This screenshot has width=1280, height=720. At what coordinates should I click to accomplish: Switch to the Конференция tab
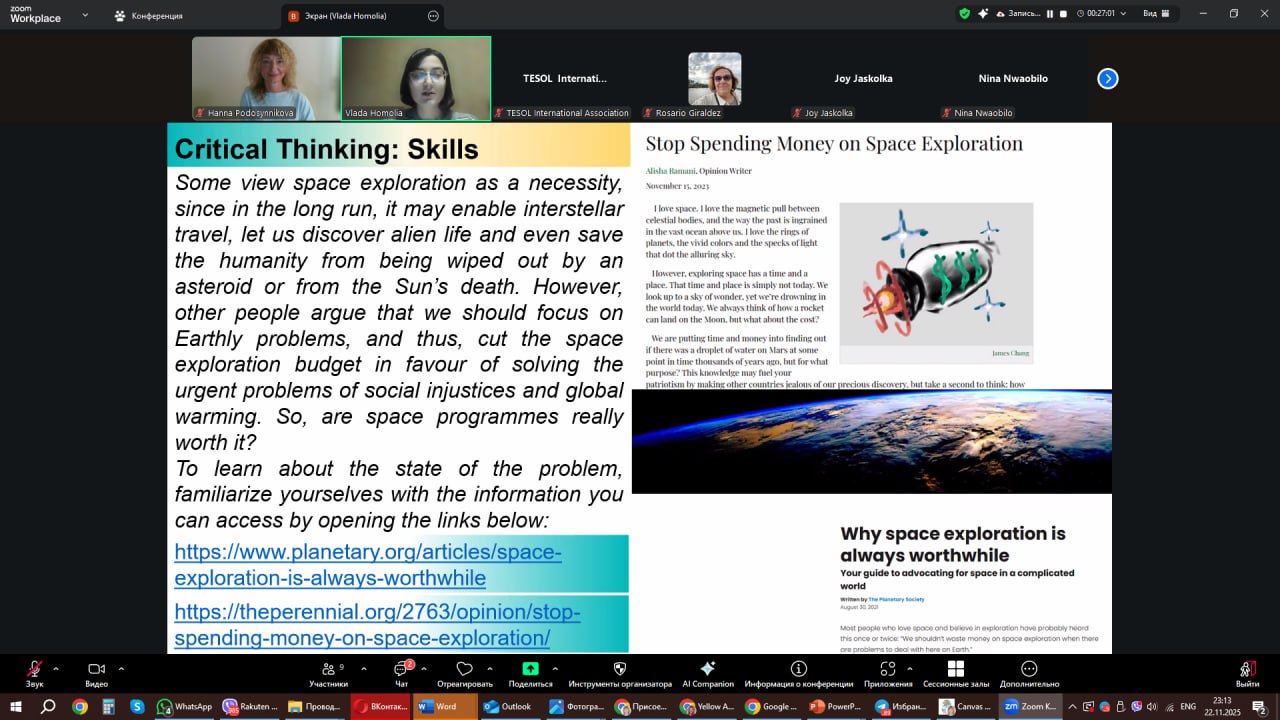point(148,16)
